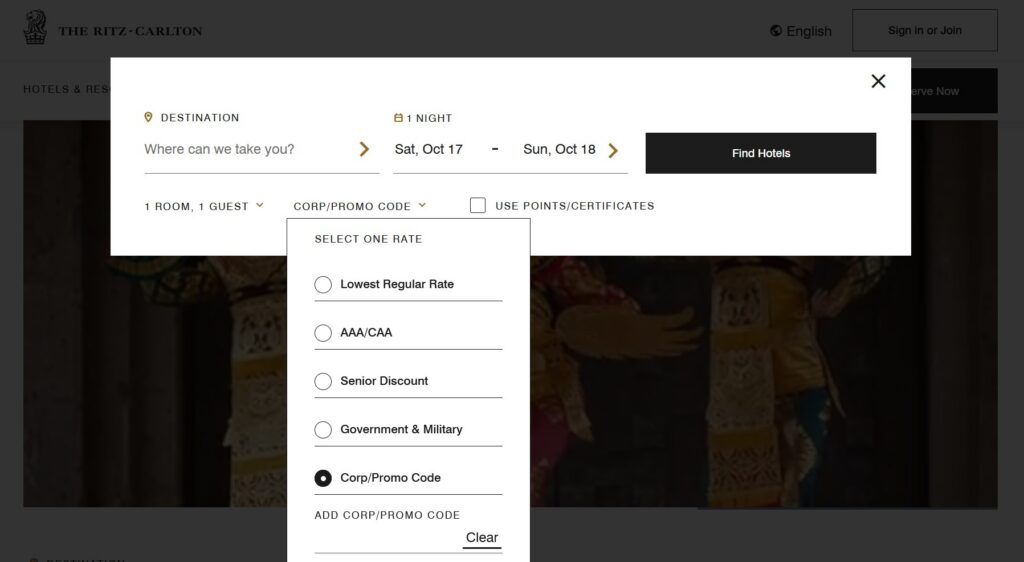Screen dimensions: 1024x562
Task: Click the destination pin icon
Action: 148,117
